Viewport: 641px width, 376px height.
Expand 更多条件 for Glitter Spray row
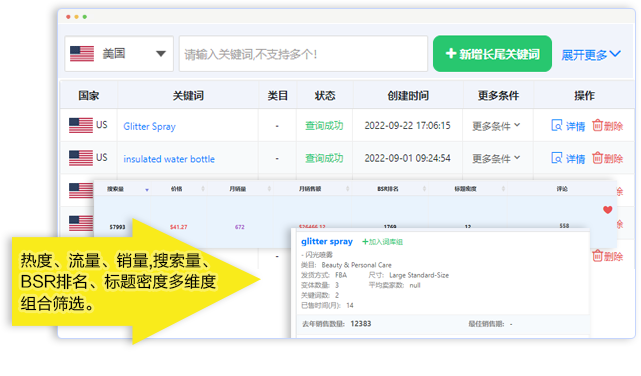click(x=496, y=126)
